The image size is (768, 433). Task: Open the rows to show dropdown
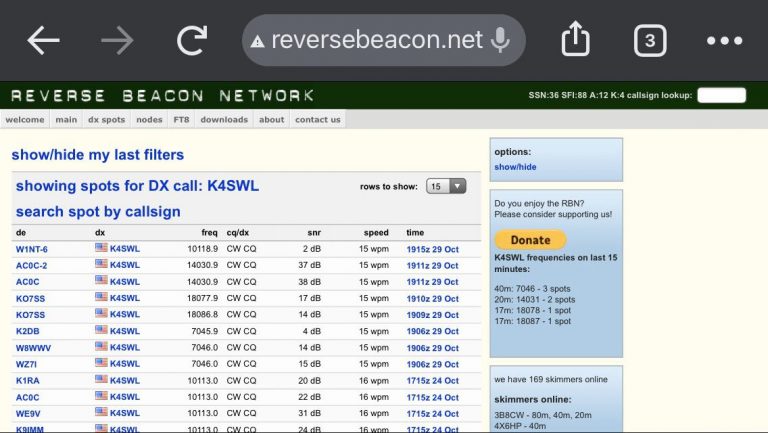[x=446, y=186]
